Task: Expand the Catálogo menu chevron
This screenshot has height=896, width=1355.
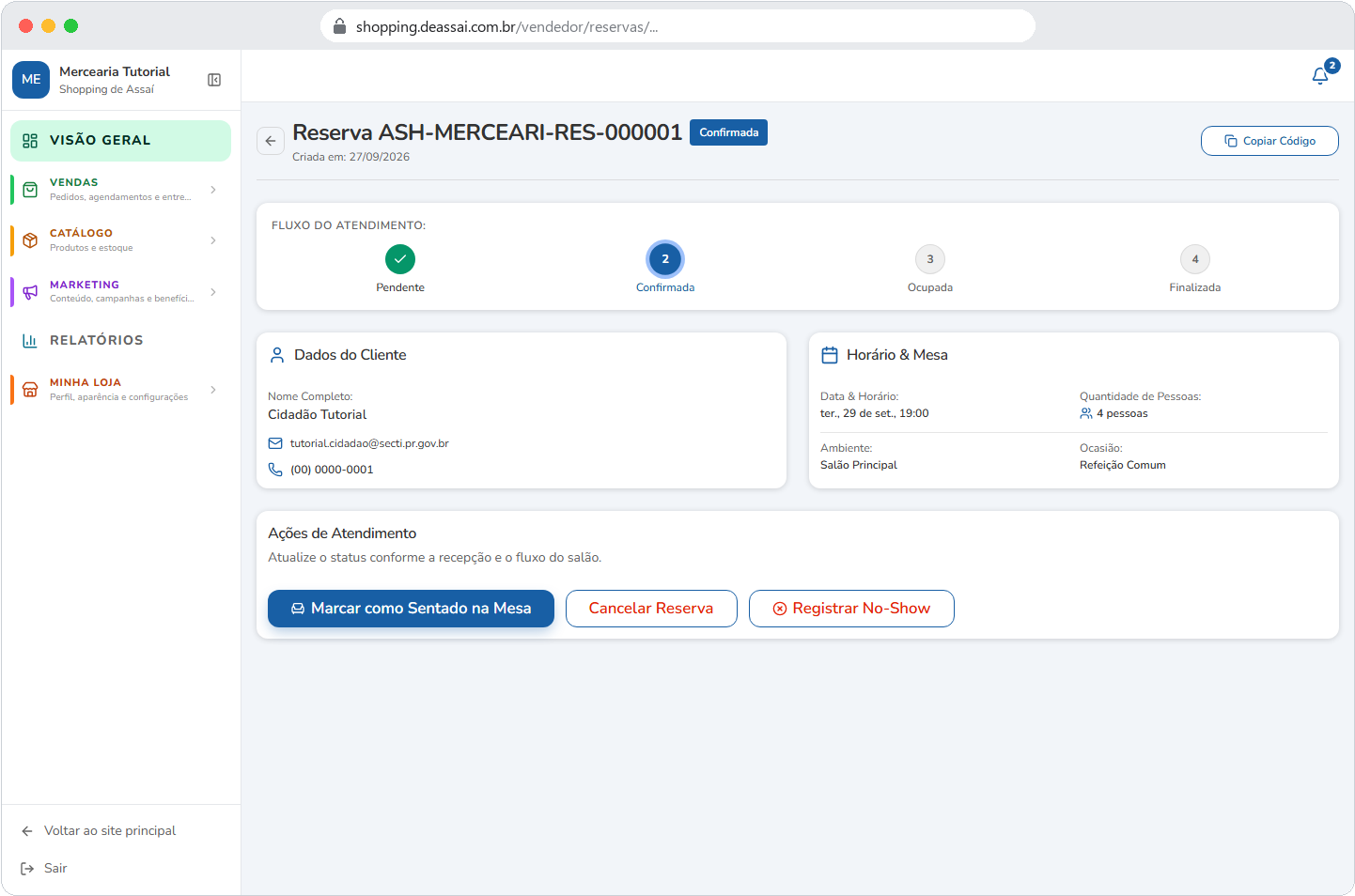Action: click(x=213, y=240)
